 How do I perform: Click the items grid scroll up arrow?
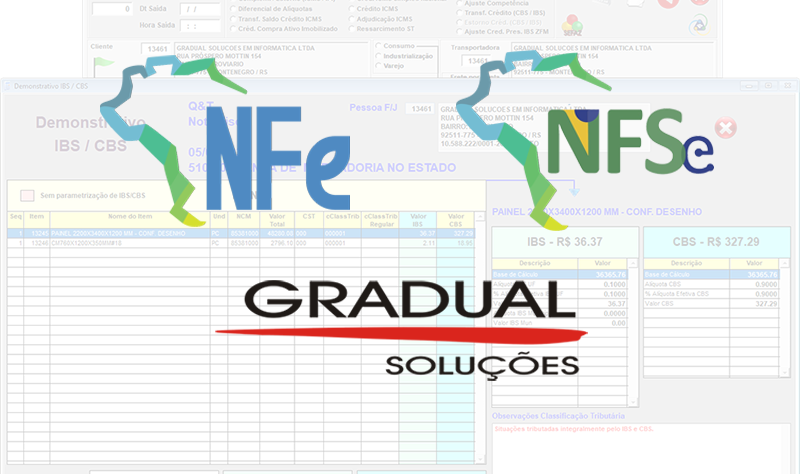tap(480, 217)
